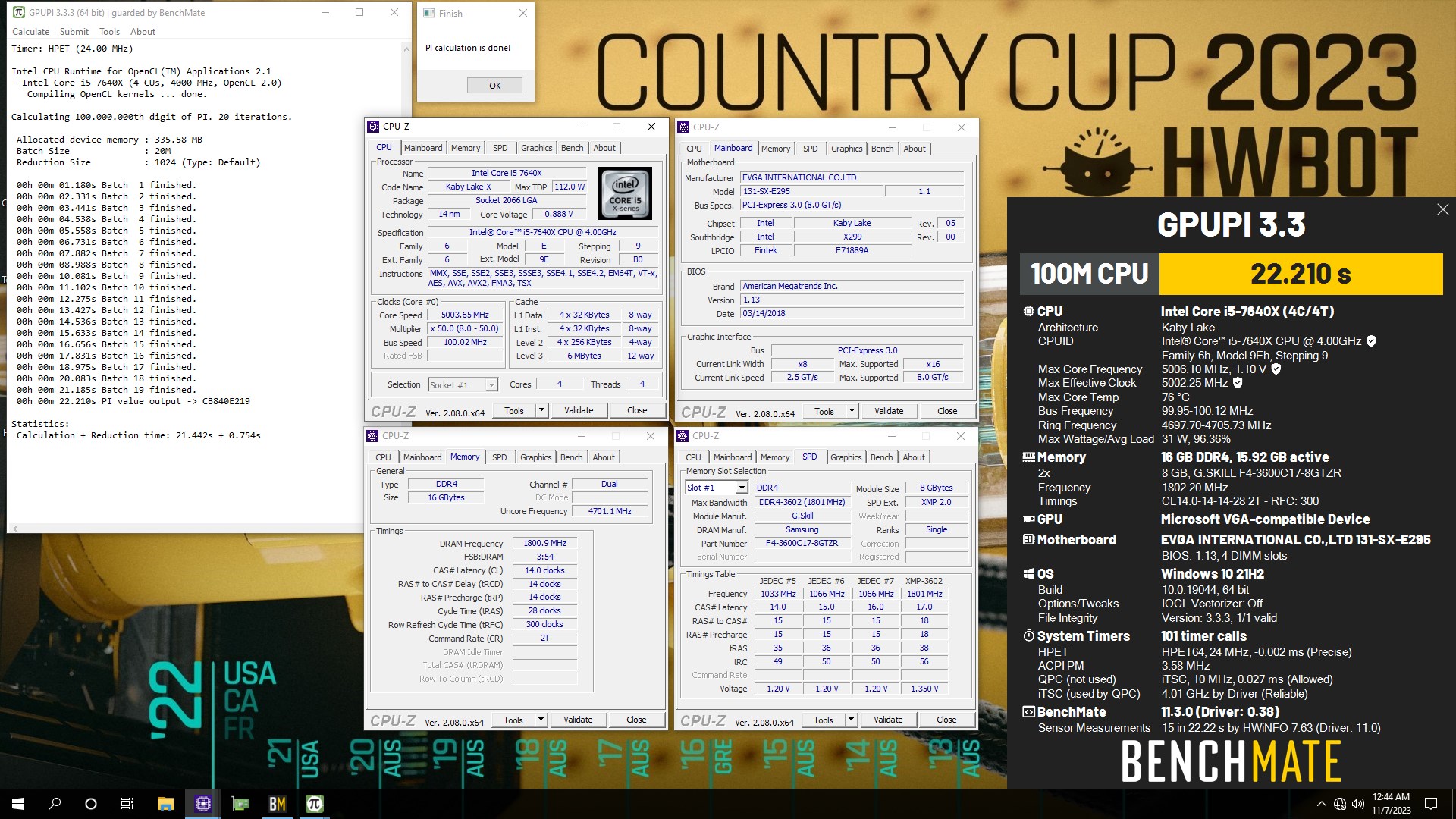Click the BIOS Version 1.13 field
This screenshot has width=1456, height=819.
pyautogui.click(x=852, y=300)
